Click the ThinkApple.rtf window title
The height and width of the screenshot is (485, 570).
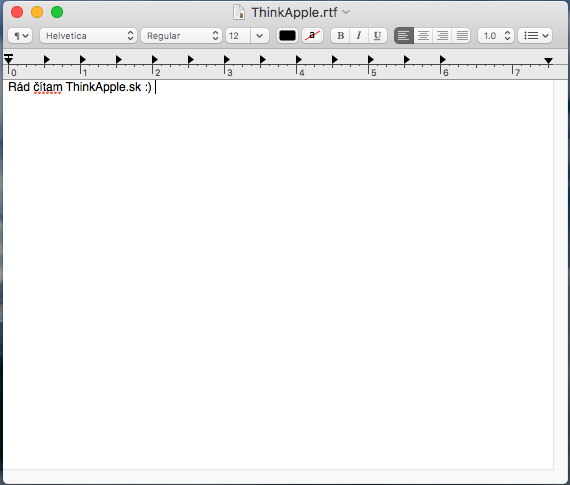294,12
